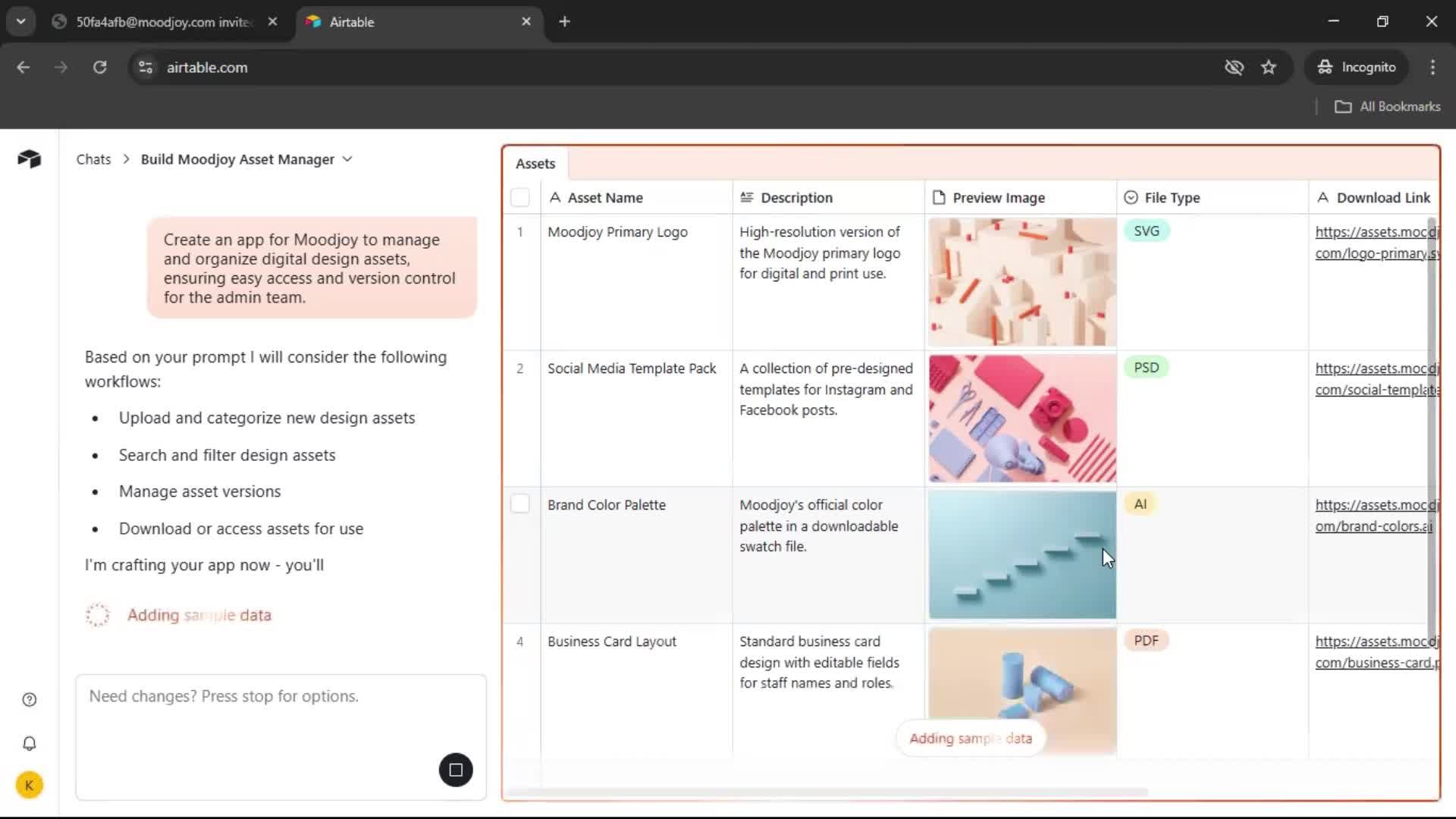1456x819 pixels.
Task: Open the business-card download link
Action: click(x=1377, y=652)
